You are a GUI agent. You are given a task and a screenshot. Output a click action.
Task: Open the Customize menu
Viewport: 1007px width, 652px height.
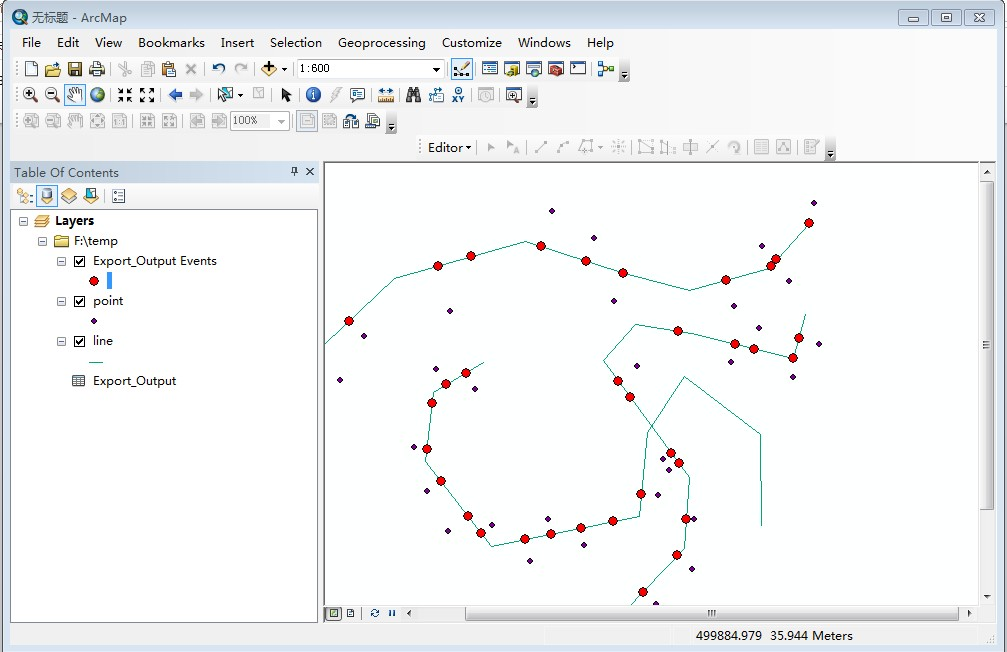[x=471, y=42]
